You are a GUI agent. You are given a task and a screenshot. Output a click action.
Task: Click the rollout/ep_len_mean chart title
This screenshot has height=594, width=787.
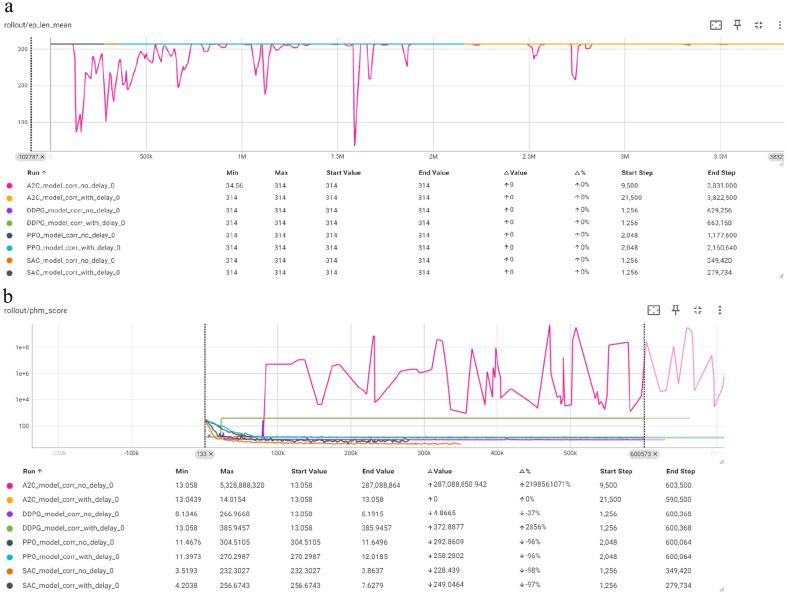click(38, 25)
